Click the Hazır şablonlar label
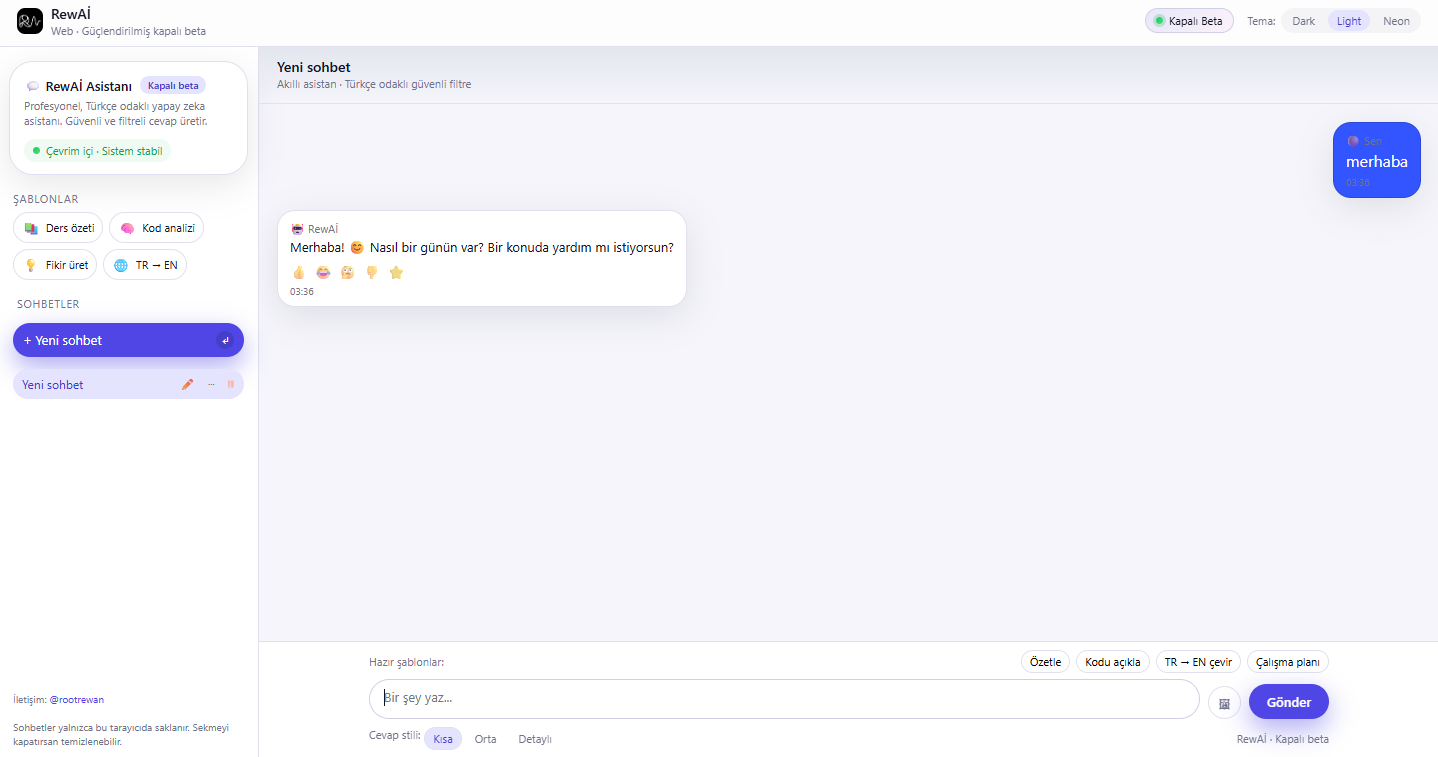Image resolution: width=1438 pixels, height=757 pixels. tap(406, 662)
